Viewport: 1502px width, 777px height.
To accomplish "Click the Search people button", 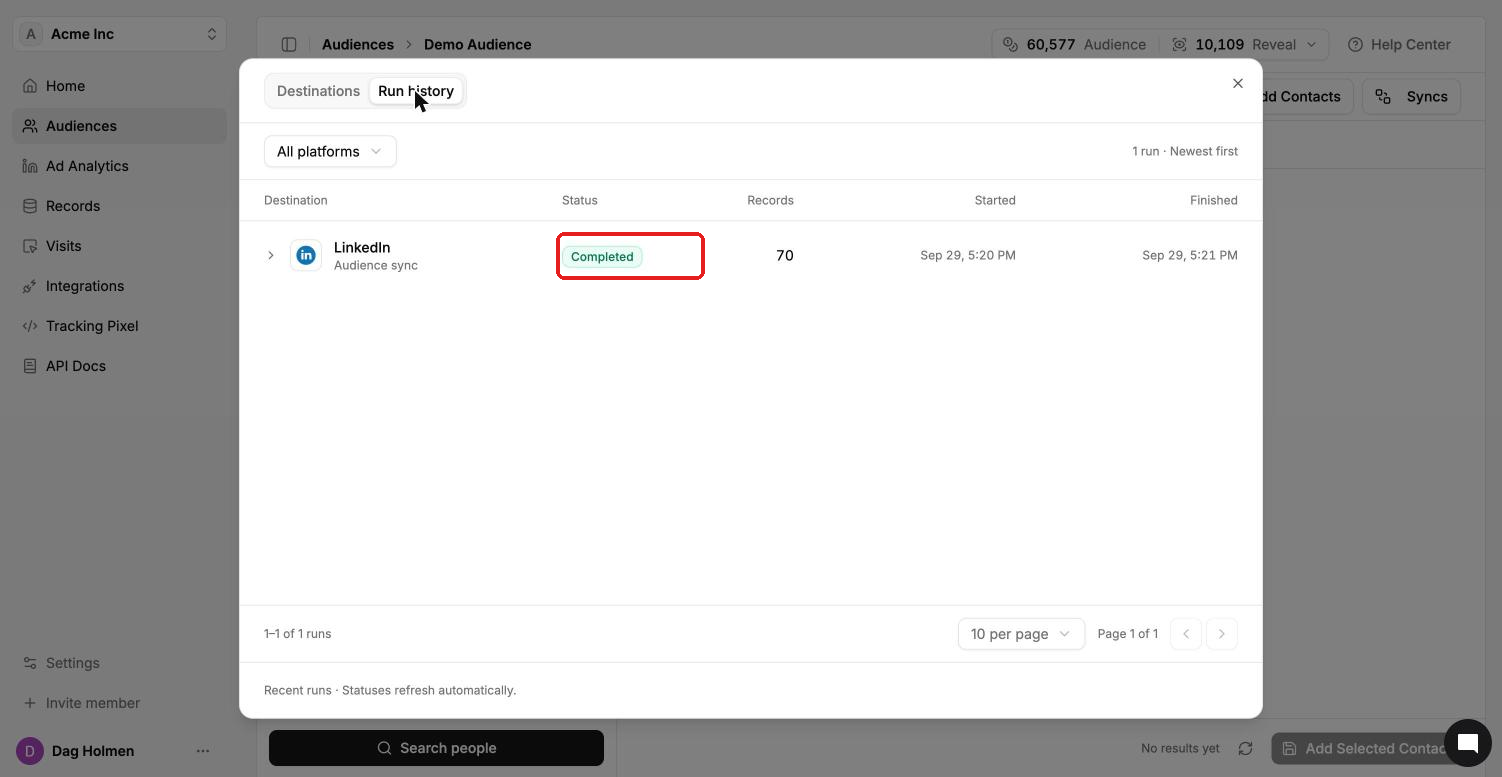I will click(436, 748).
